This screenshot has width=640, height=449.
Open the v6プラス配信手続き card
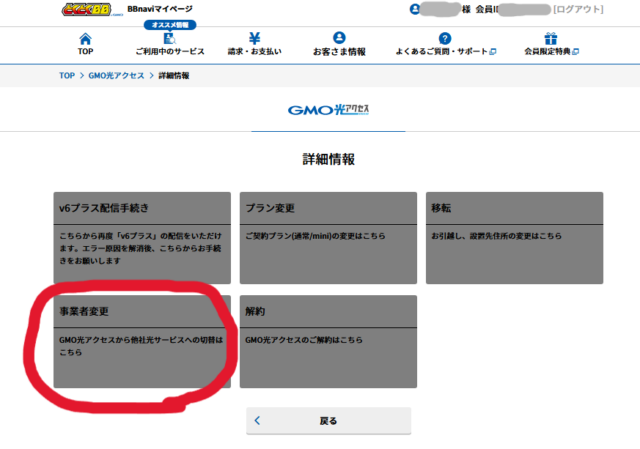(x=142, y=237)
